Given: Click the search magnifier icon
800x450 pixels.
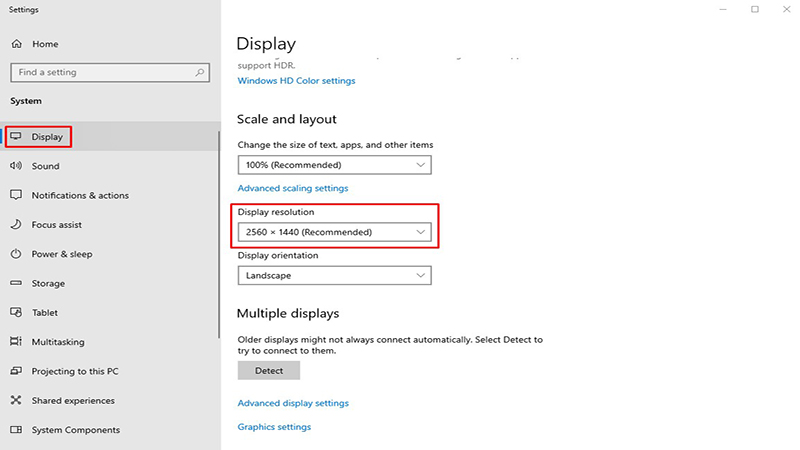Looking at the screenshot, I should 199,72.
